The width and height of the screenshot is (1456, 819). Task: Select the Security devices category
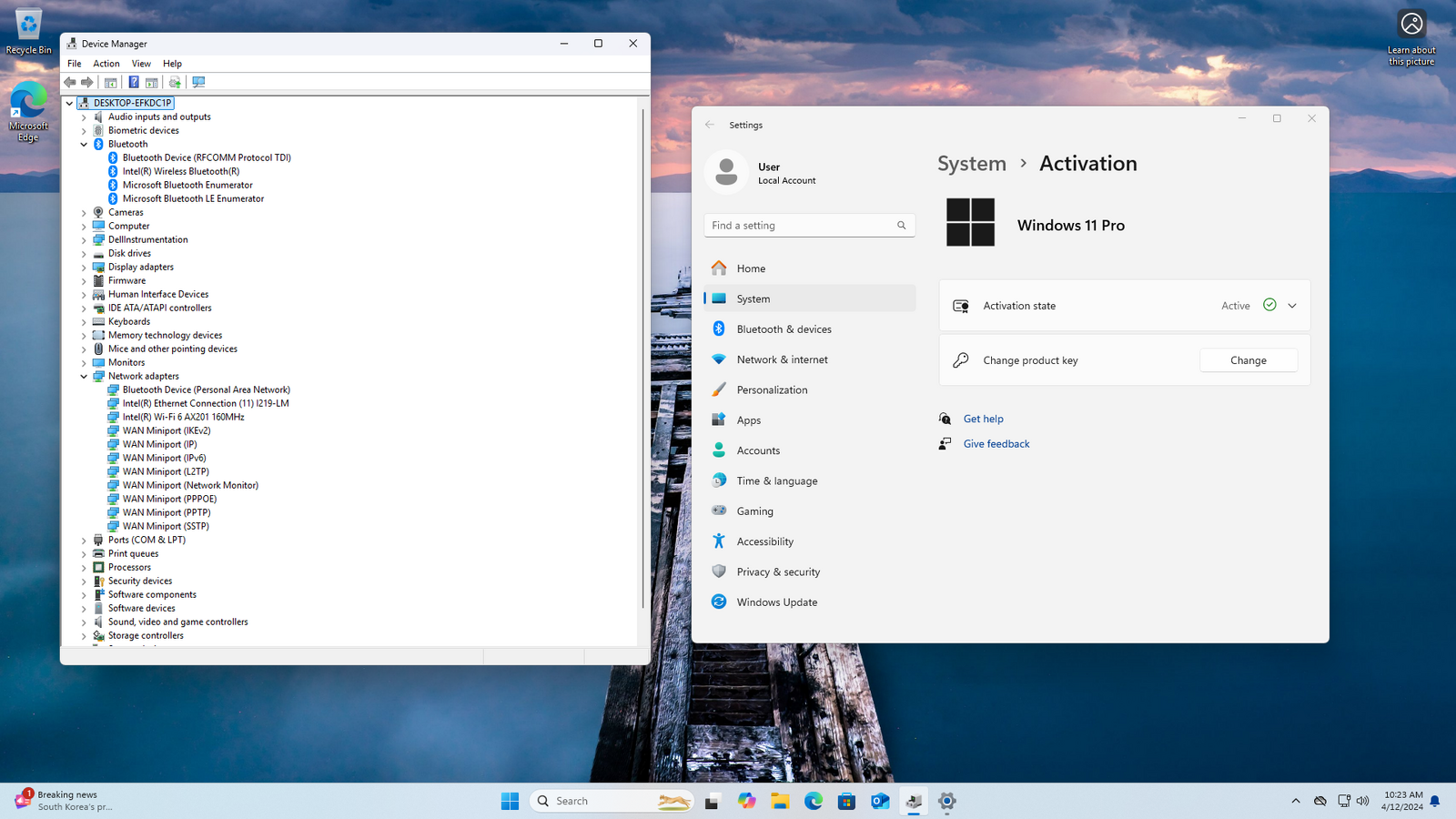pyautogui.click(x=140, y=581)
